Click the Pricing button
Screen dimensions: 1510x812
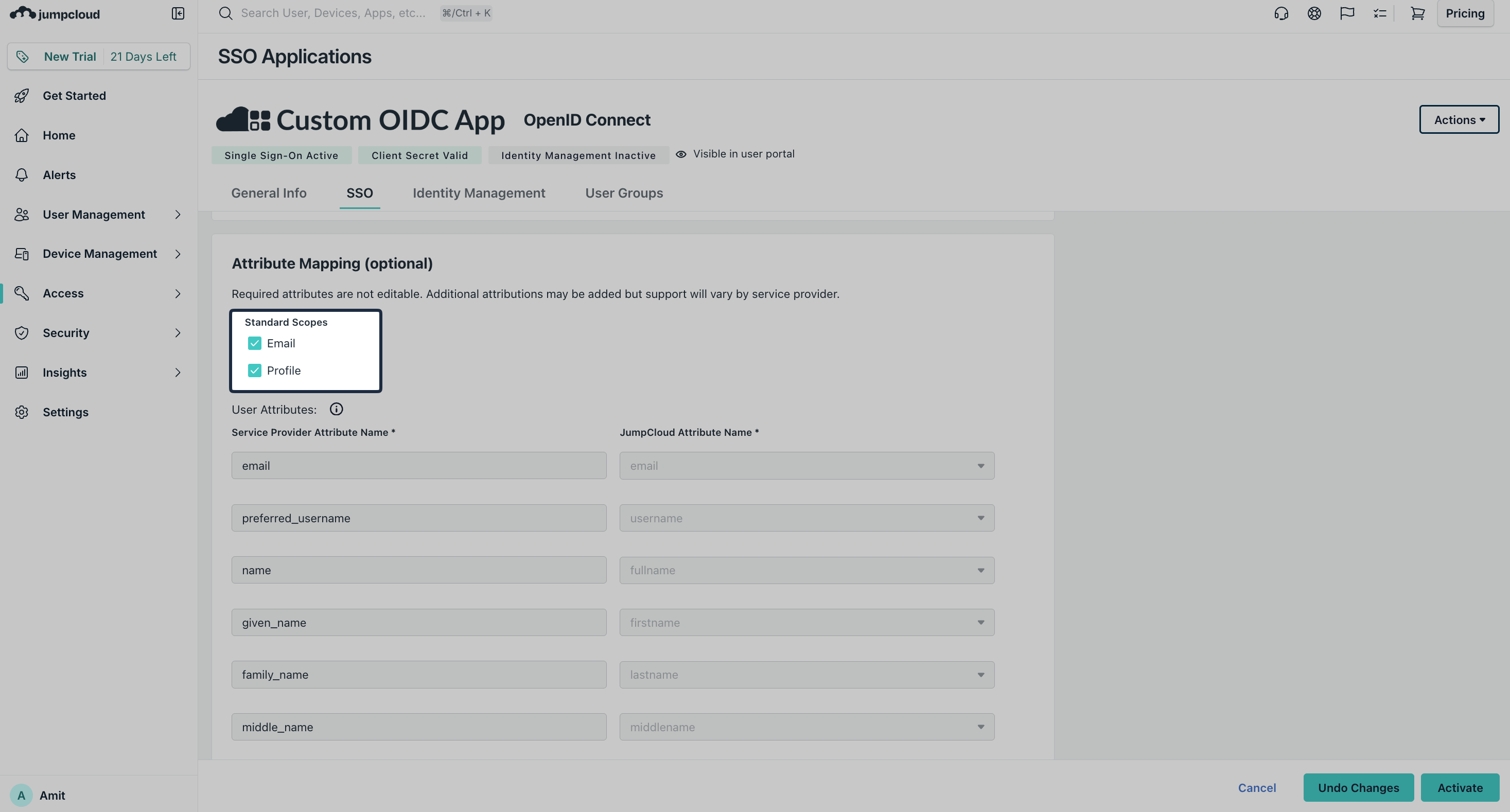[1465, 13]
